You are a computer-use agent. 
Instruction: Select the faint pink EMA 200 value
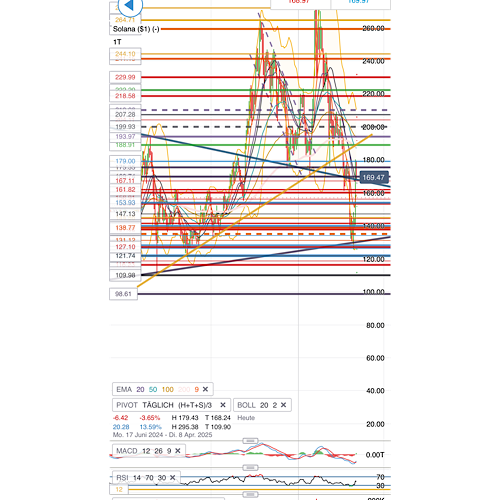(184, 389)
